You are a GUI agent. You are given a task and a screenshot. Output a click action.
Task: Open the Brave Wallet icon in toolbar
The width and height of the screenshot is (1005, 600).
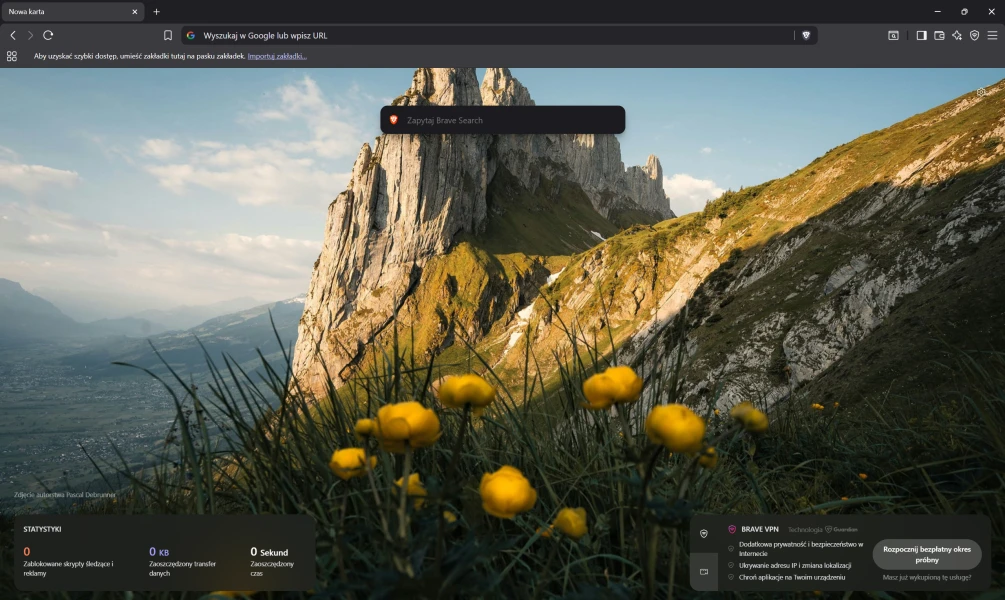pos(939,35)
